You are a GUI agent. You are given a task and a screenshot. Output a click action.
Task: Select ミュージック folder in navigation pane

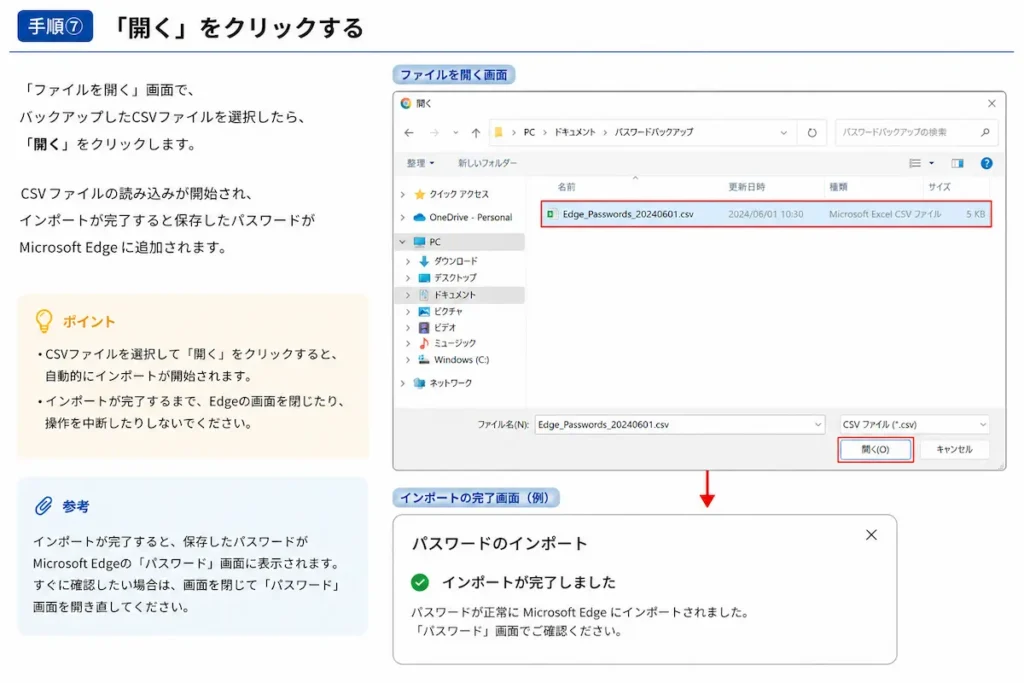[x=455, y=343]
